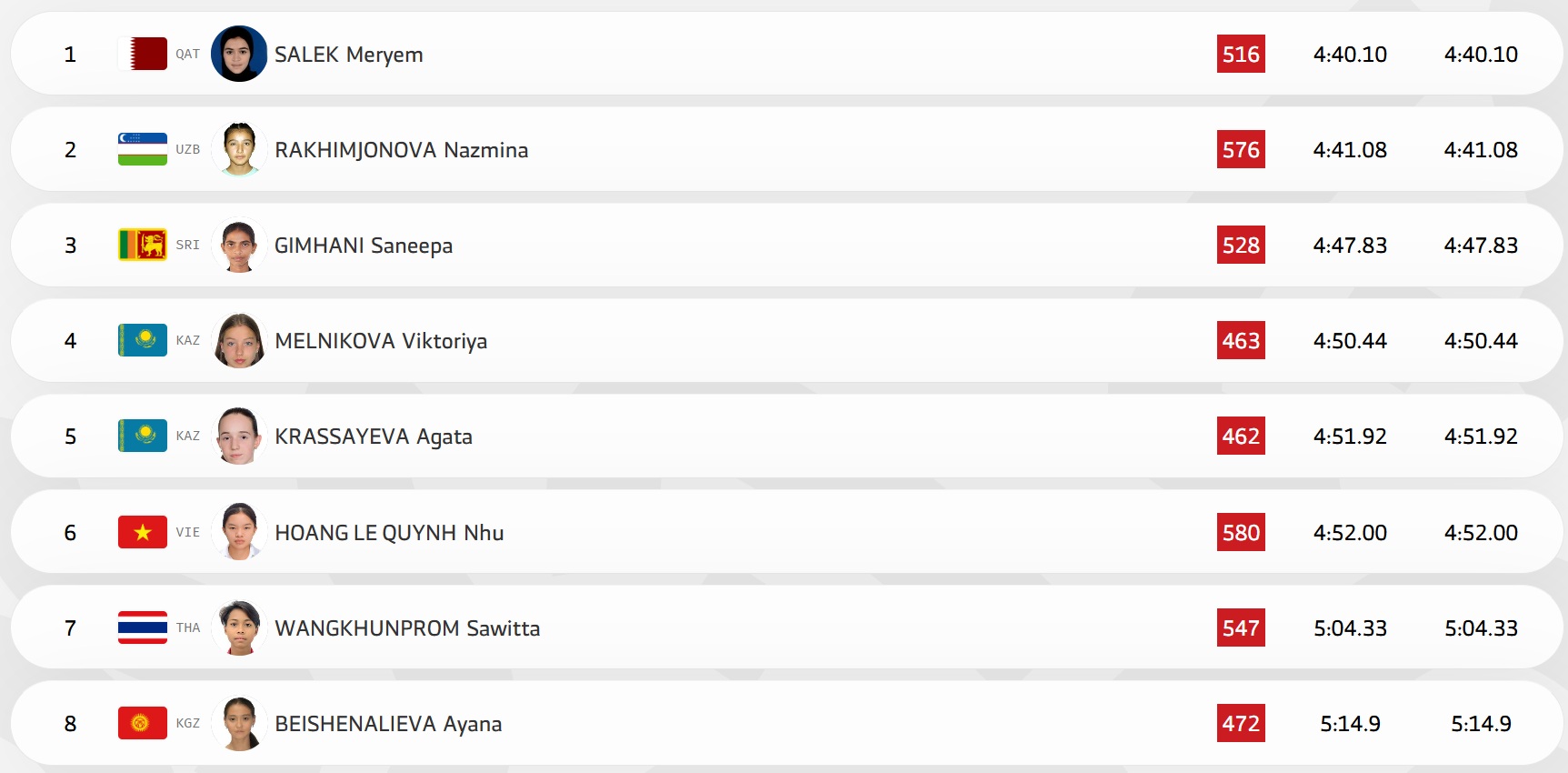Screen dimensions: 1568x773
Task: Click Meryem Salek's profile photo
Action: click(239, 54)
